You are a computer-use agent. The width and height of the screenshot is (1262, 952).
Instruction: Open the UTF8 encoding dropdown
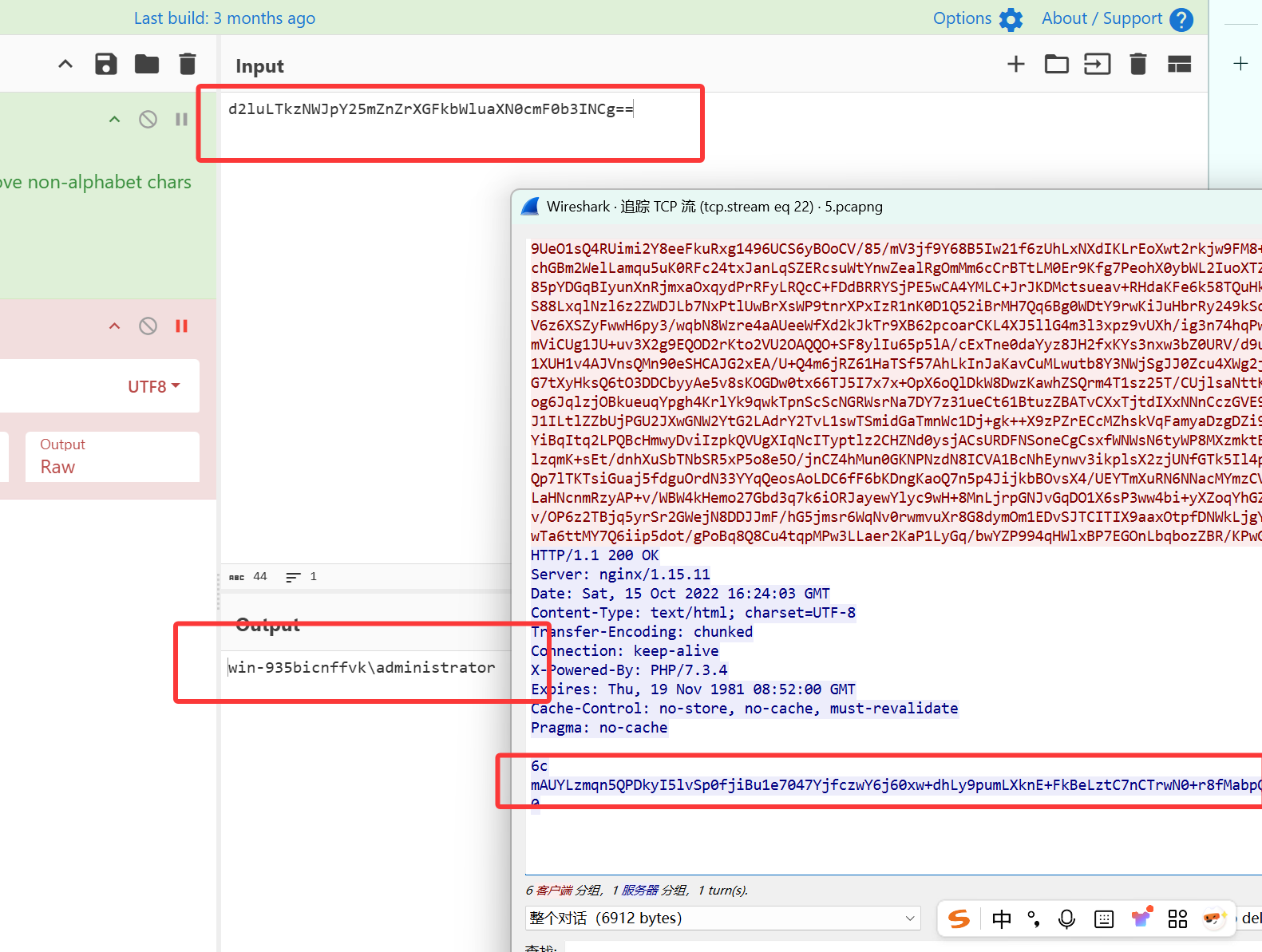point(154,386)
